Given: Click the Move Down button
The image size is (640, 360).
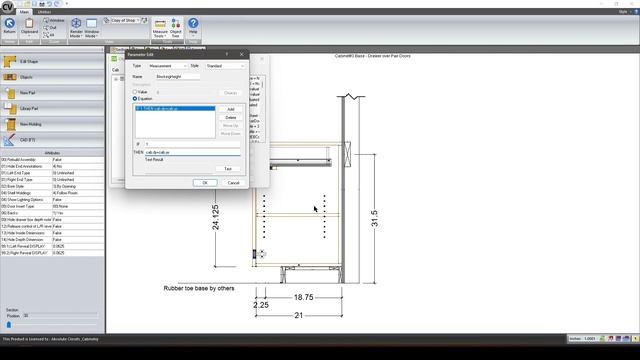Looking at the screenshot, I should click(231, 134).
